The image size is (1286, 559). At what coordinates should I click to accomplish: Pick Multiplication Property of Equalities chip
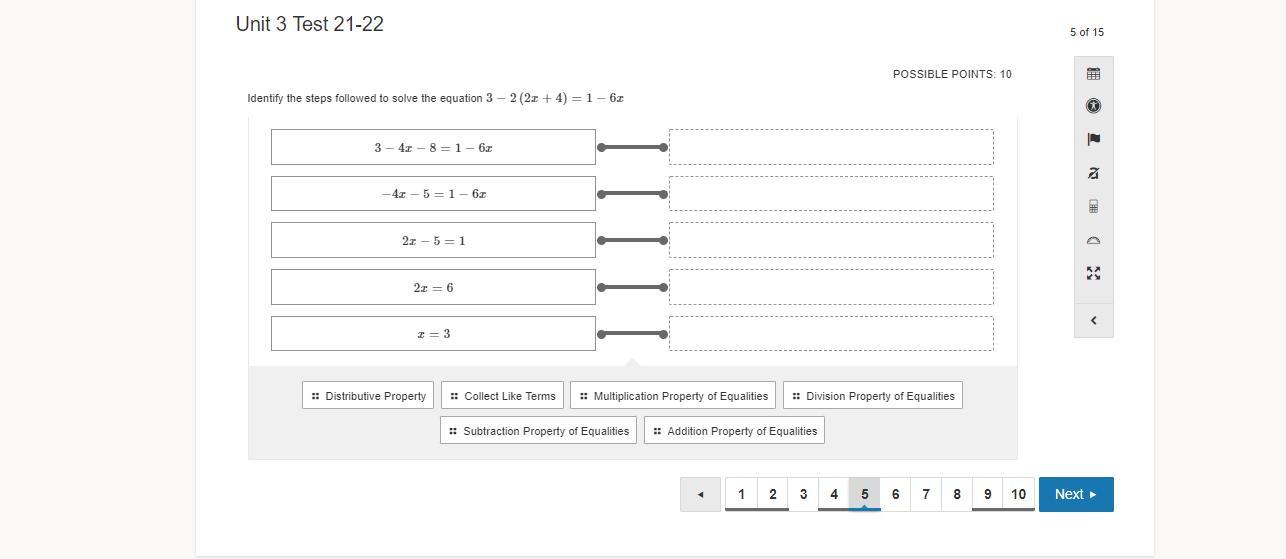click(673, 396)
